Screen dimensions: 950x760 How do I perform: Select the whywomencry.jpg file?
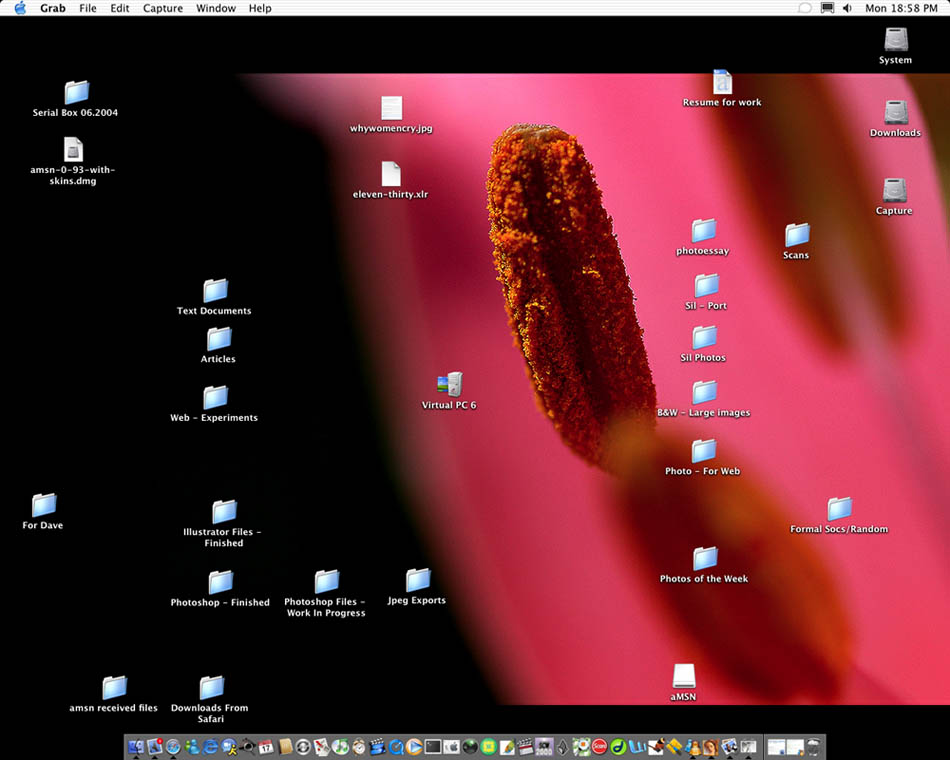point(391,108)
